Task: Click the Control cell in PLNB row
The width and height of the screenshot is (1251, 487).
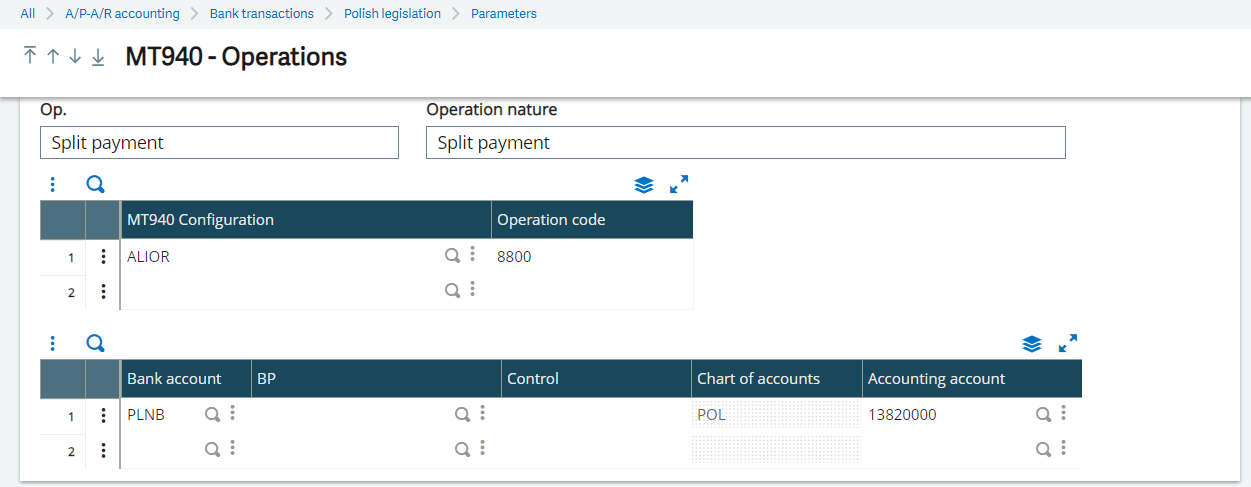Action: coord(596,415)
